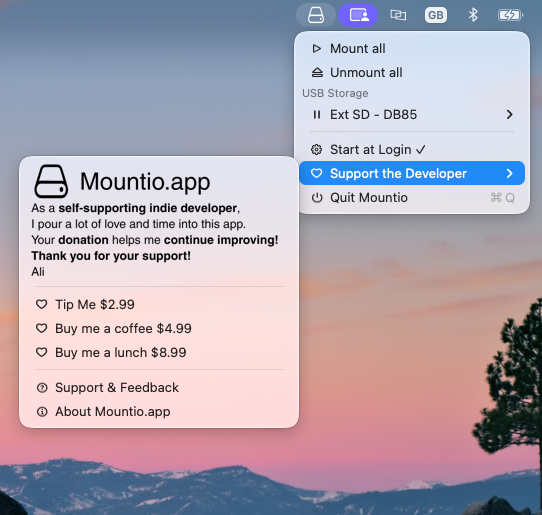The image size is (542, 515).
Task: Click the USB Storage section header
Action: tap(335, 93)
